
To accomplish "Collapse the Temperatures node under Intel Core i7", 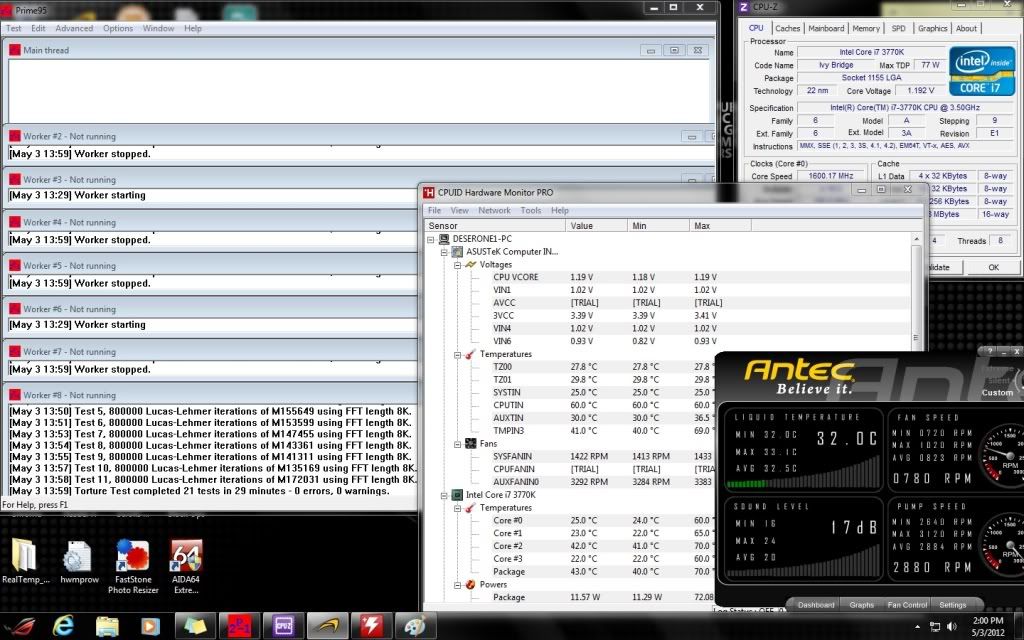I will [x=457, y=508].
